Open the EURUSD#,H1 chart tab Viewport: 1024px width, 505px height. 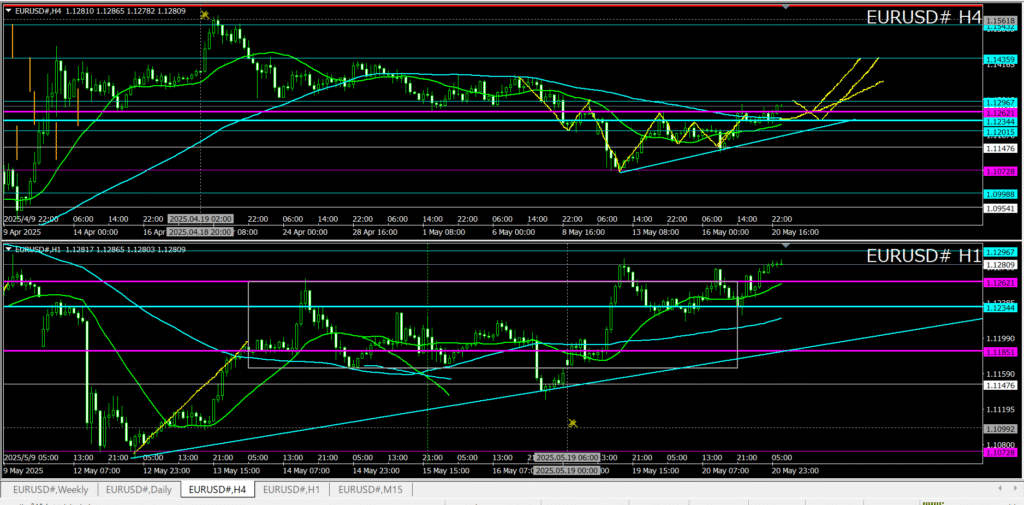click(x=292, y=489)
